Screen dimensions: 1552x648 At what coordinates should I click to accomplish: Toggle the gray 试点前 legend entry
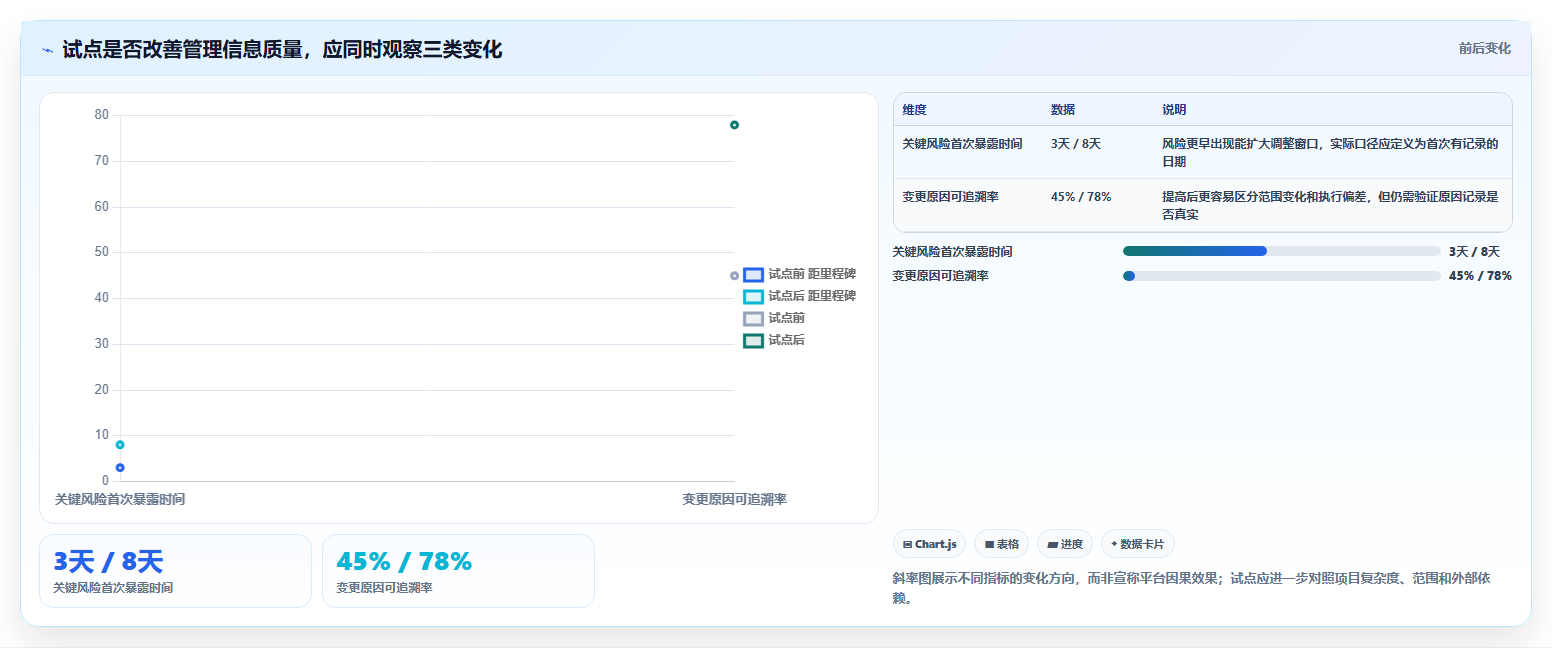pyautogui.click(x=774, y=318)
